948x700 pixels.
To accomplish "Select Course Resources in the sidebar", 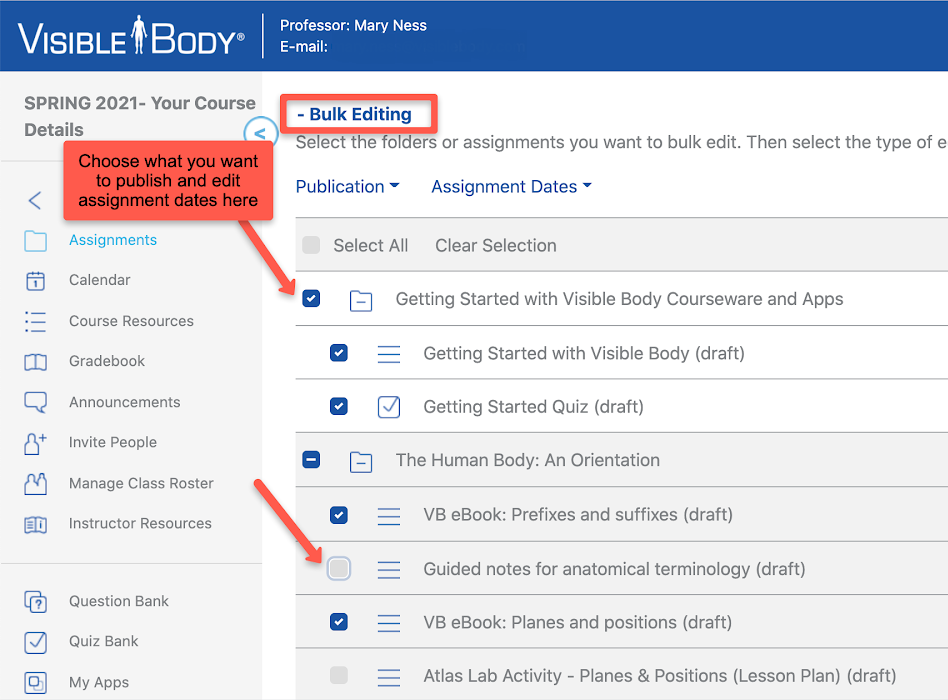I will (130, 321).
